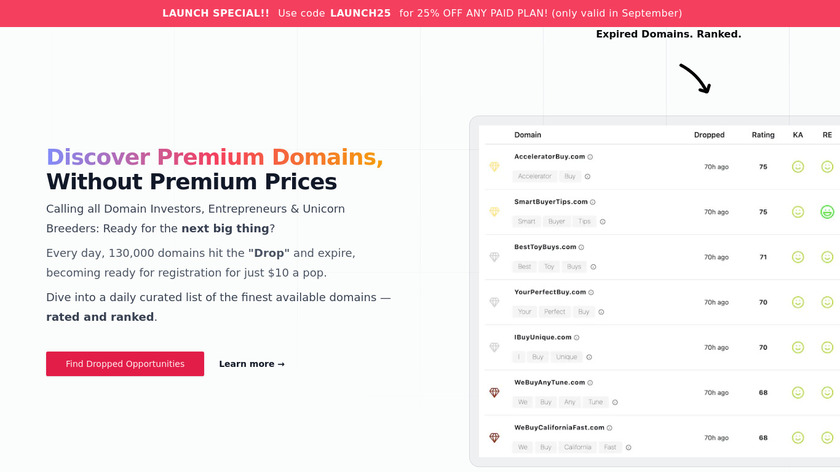840x472 pixels.
Task: Select the 'Unique' keyword tag under IBuyUnique.com
Action: 567,357
